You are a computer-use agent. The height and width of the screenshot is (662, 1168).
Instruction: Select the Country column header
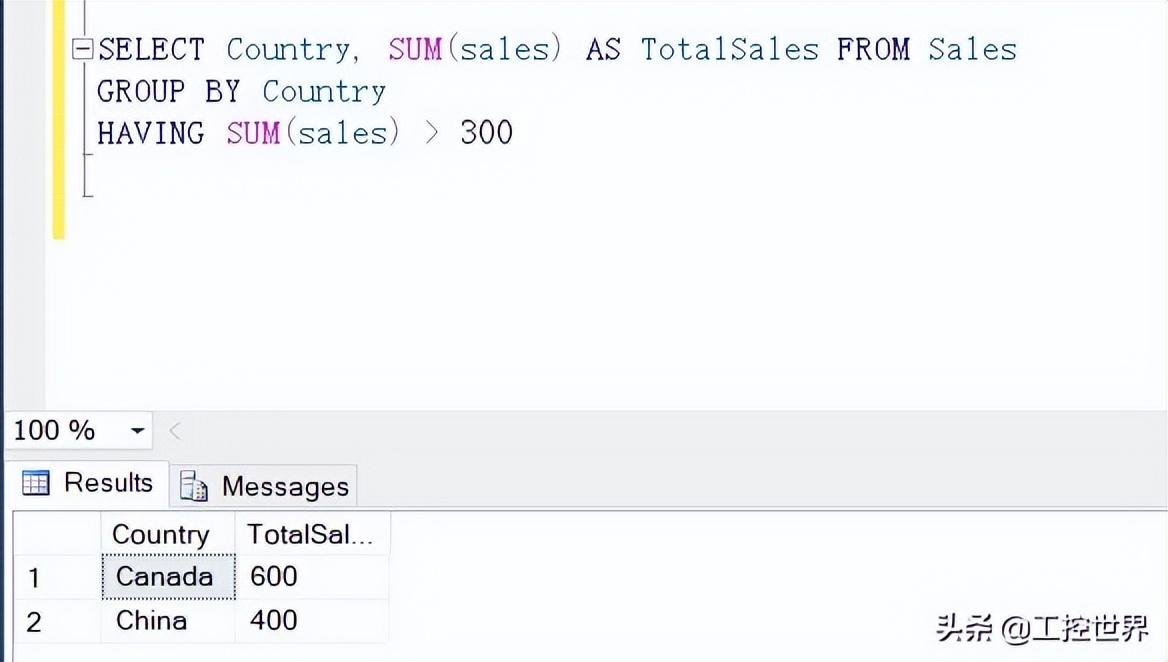pos(160,535)
